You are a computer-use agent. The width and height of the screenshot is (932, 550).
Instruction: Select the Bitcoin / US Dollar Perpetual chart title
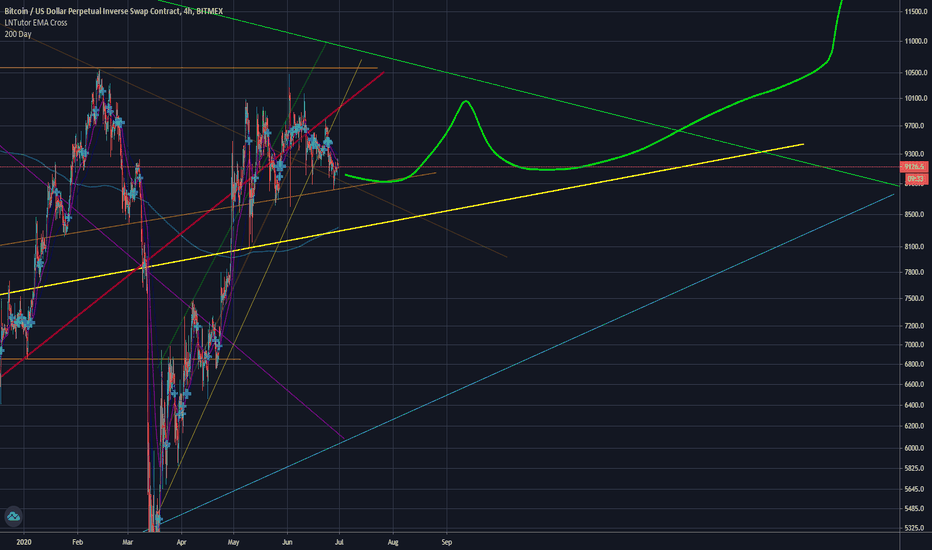click(x=114, y=11)
